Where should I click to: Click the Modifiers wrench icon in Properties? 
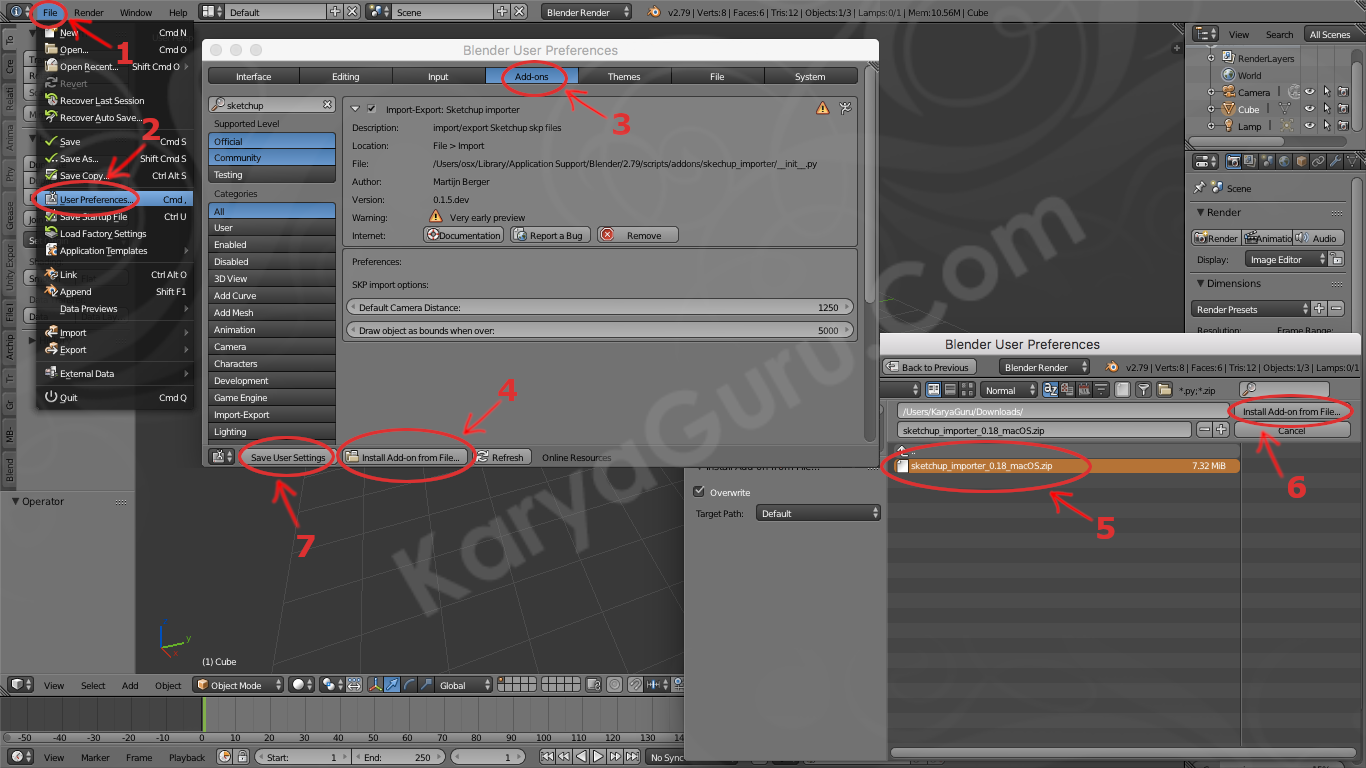[x=1335, y=161]
